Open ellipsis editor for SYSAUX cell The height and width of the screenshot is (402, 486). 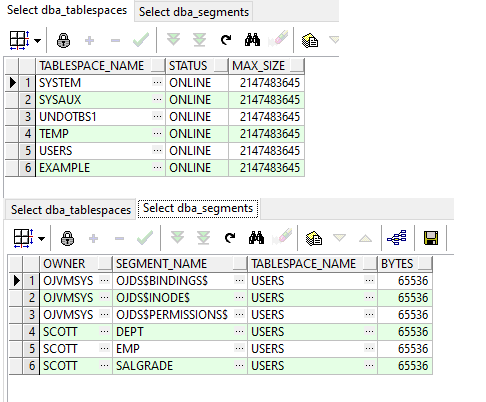click(157, 99)
